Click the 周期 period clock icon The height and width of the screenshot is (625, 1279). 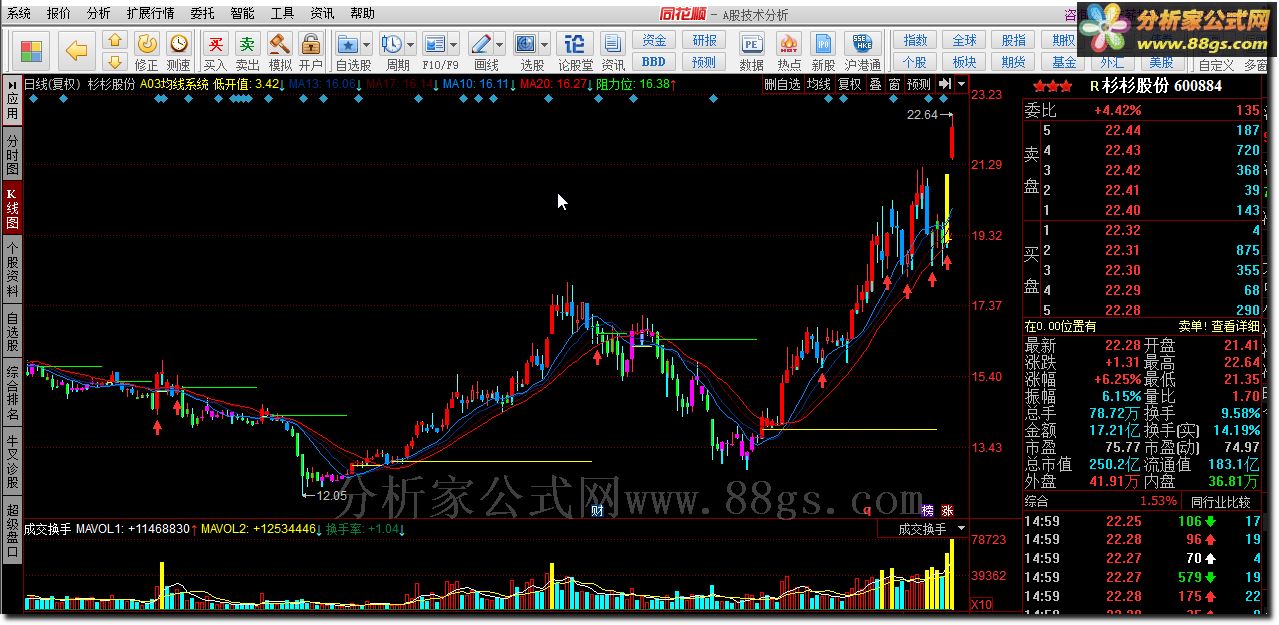tap(392, 43)
